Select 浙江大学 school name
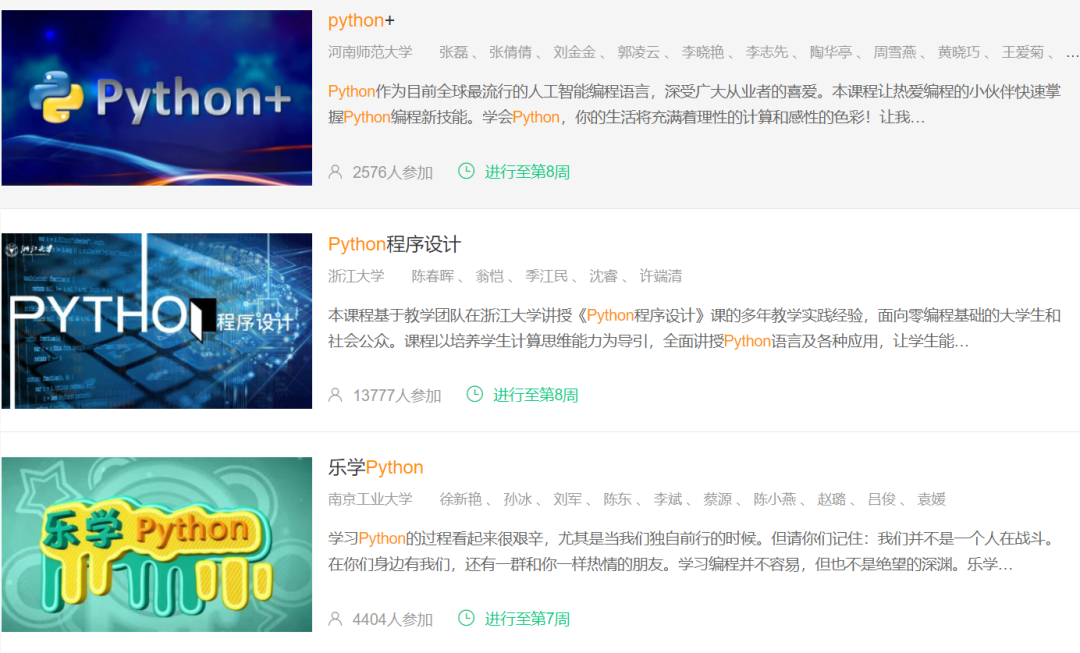Screen dimensions: 1080x653 [x=356, y=276]
